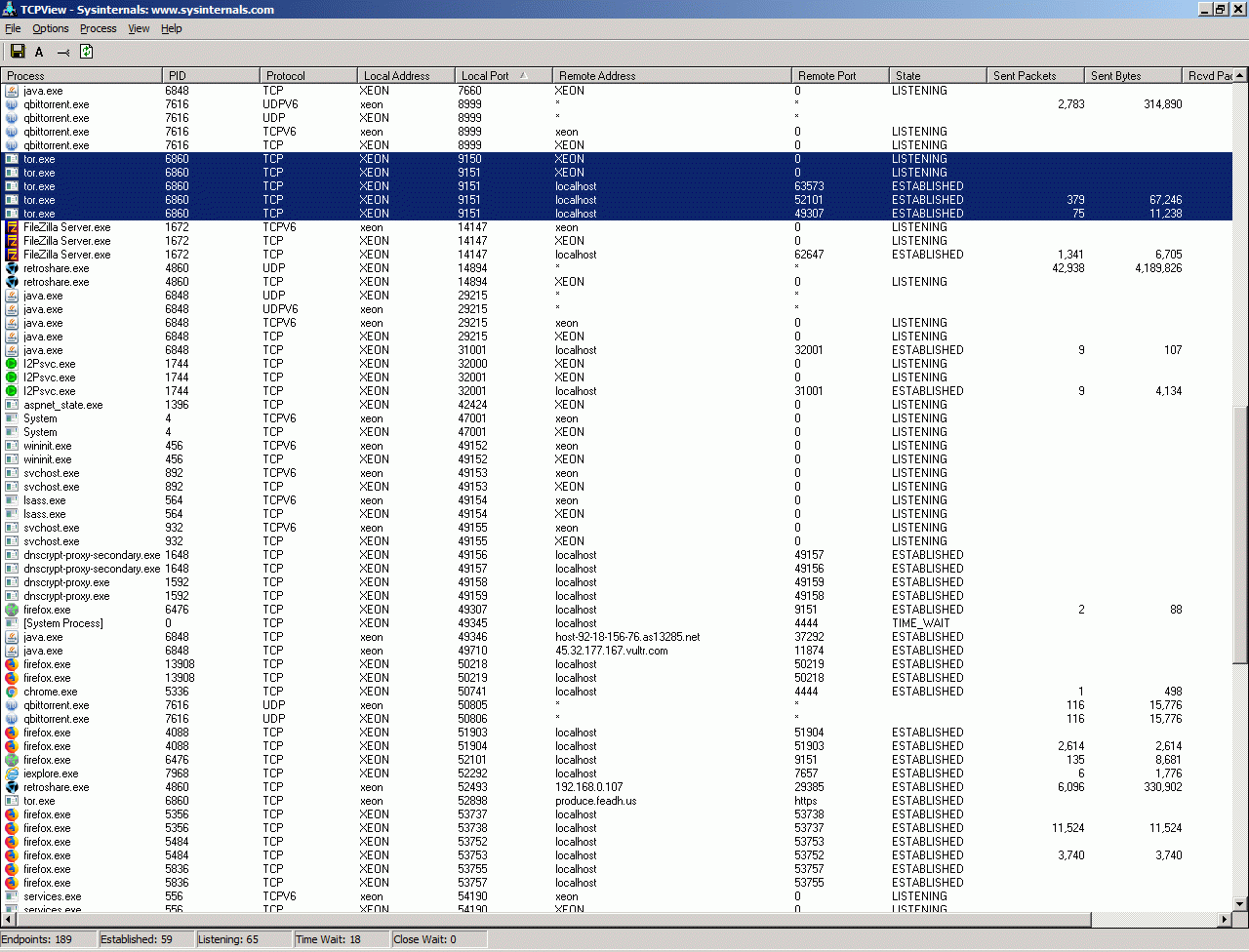
Task: Click the firefox.exe icon in the local port 49307 row
Action: click(x=12, y=610)
